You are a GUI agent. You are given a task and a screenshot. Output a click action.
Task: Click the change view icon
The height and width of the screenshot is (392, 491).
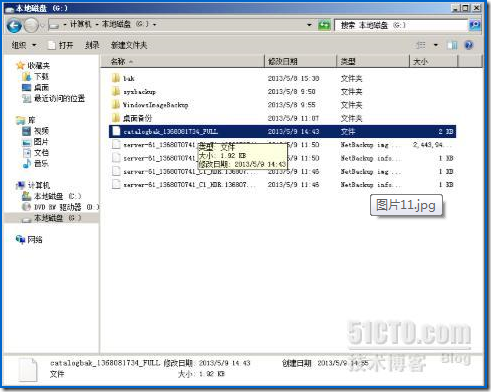tap(421, 45)
